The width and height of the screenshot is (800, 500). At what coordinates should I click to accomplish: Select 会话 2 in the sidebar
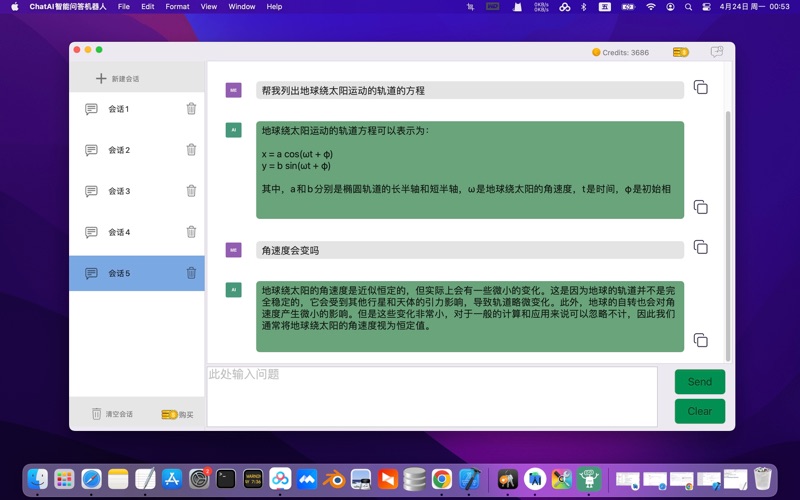119,150
